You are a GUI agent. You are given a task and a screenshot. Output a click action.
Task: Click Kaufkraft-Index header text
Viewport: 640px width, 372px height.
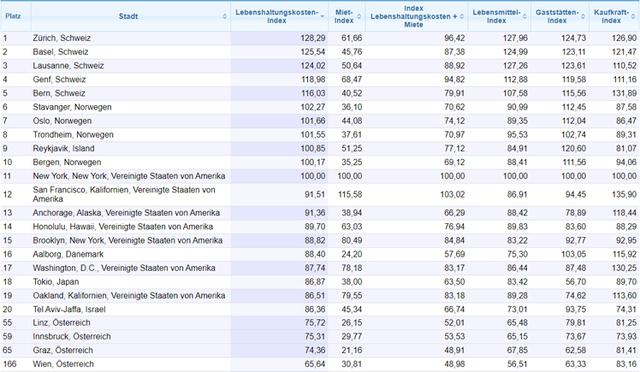click(611, 16)
